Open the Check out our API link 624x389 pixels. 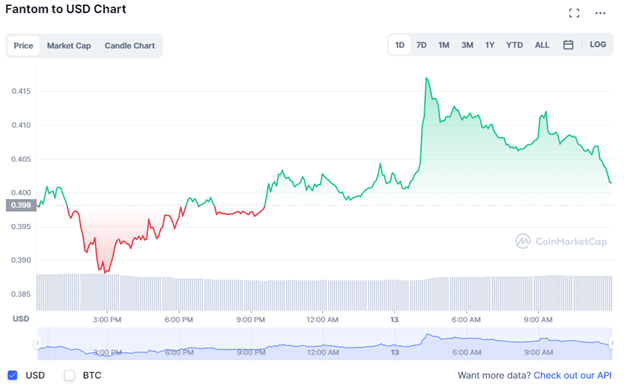coord(572,375)
